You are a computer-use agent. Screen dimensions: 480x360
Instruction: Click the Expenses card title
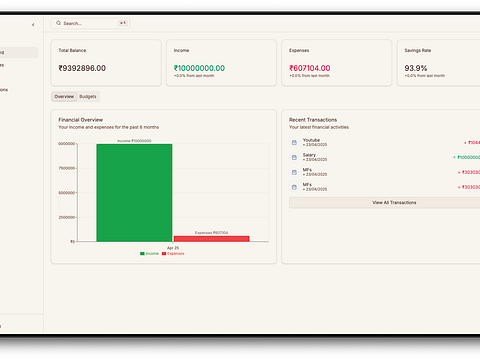[299, 50]
